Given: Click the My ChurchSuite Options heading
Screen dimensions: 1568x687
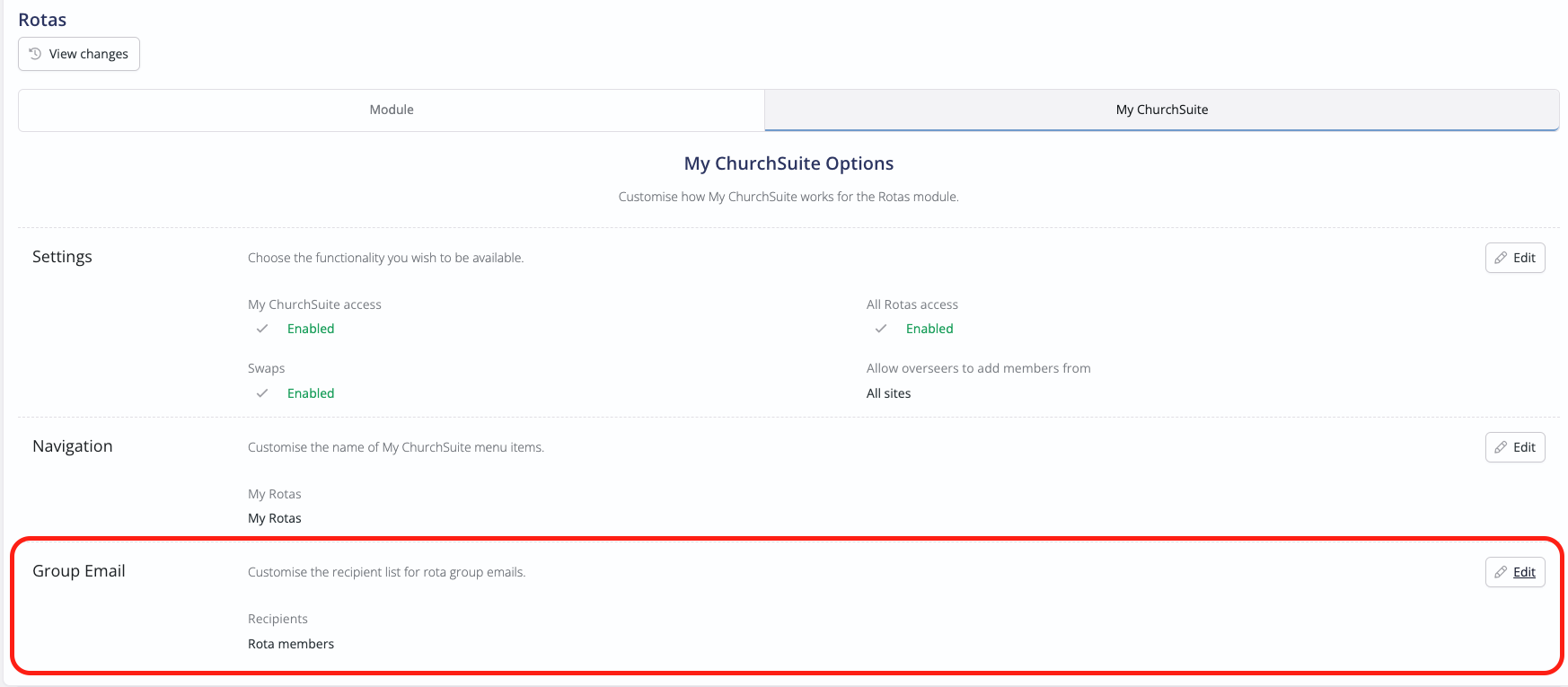Looking at the screenshot, I should 788,163.
